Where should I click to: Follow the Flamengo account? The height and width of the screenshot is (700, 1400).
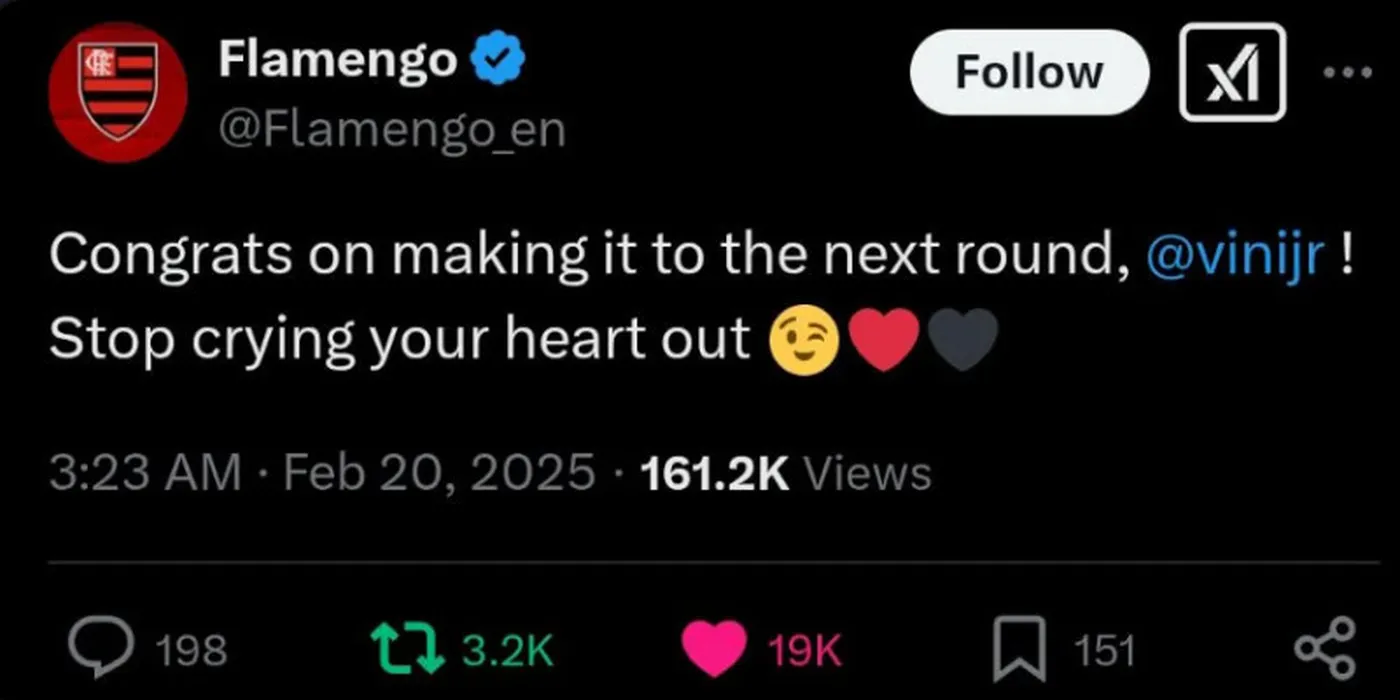click(1029, 72)
